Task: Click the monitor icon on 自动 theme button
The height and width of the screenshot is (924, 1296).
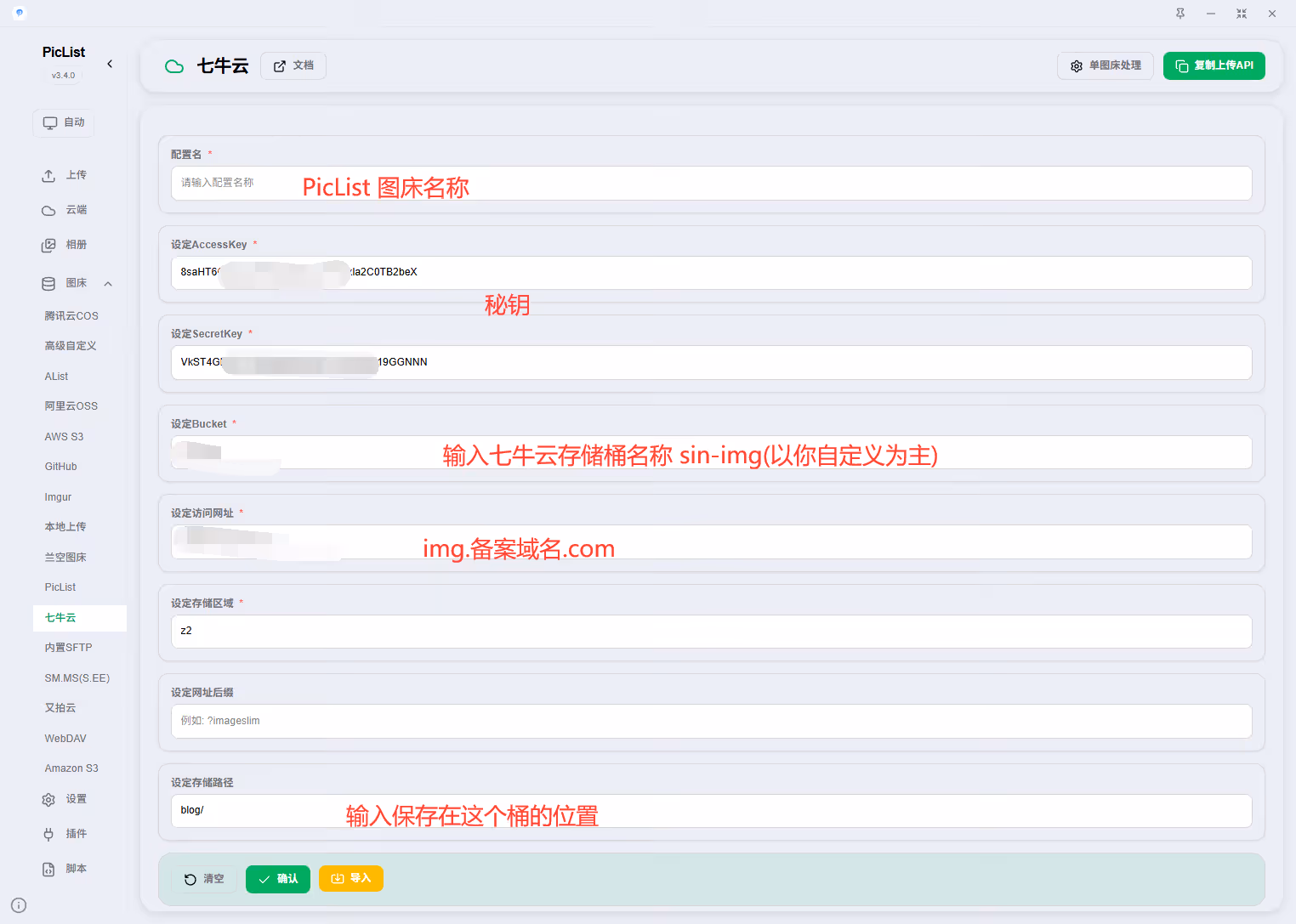Action: pyautogui.click(x=50, y=123)
